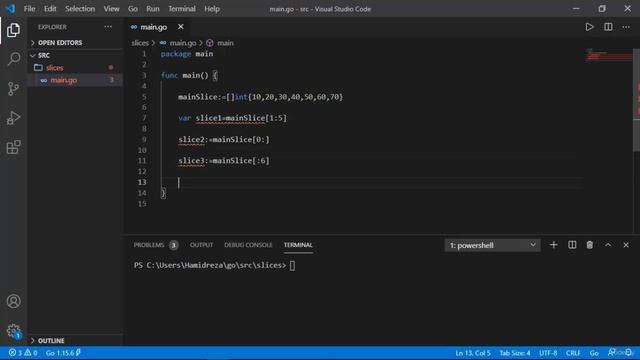Open Run and Debug view
This screenshot has height=360, width=640.
click(13, 118)
